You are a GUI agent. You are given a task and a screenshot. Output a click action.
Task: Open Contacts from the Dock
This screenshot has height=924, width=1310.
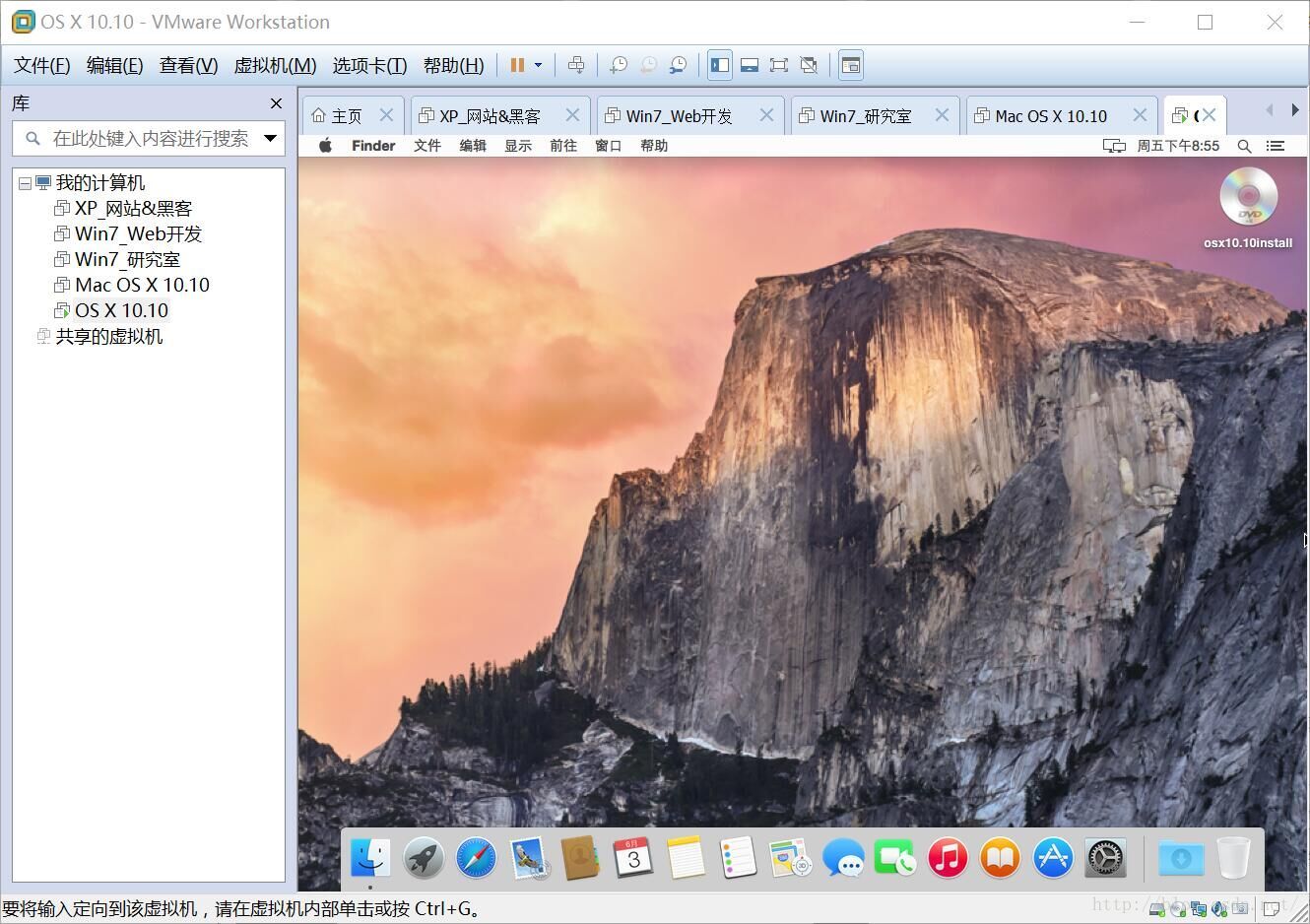click(x=580, y=858)
